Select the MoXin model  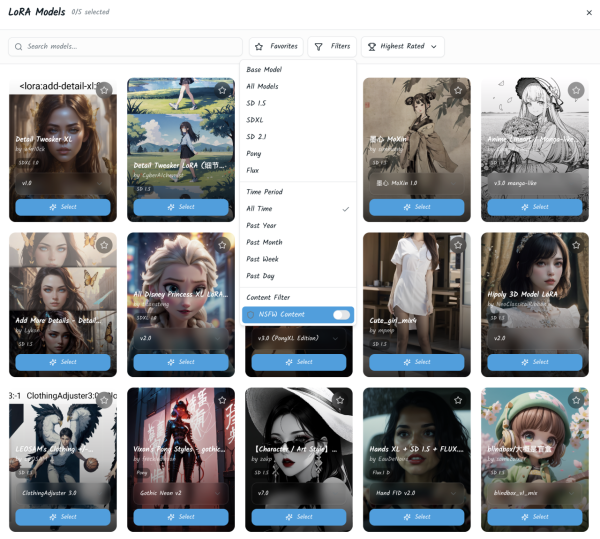click(x=417, y=207)
